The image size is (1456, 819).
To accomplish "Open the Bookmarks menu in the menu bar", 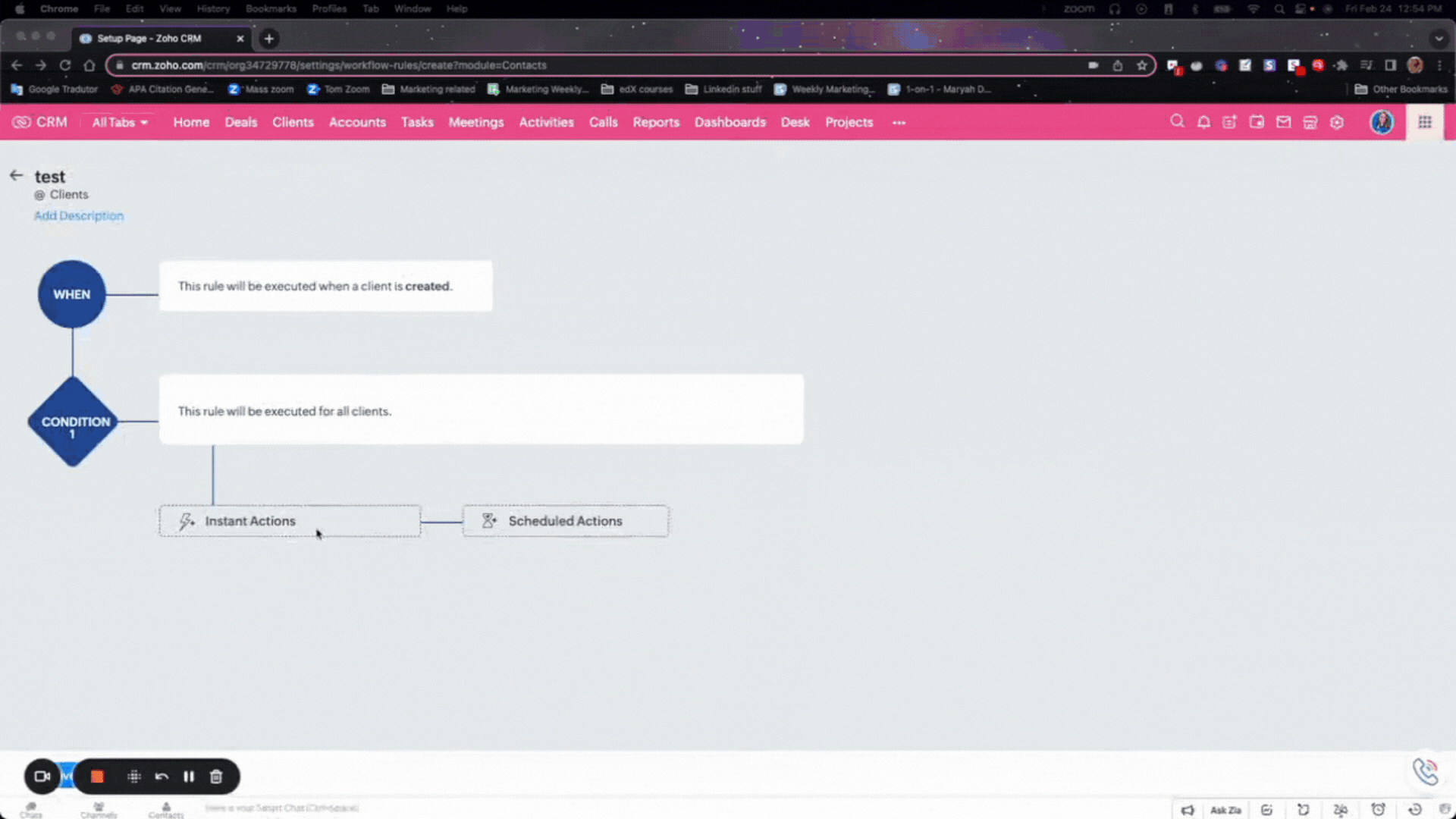I will pyautogui.click(x=271, y=8).
